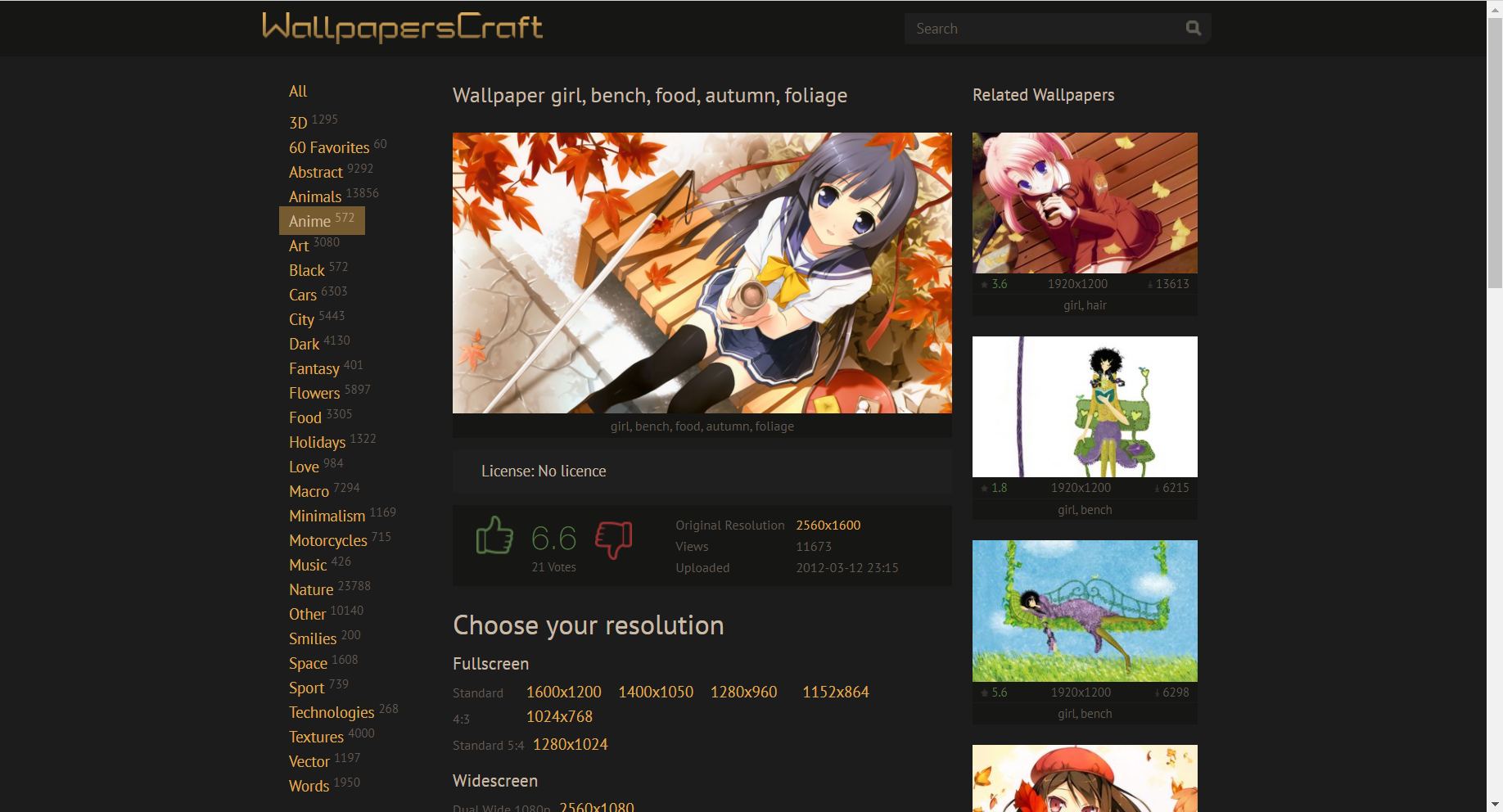Image resolution: width=1503 pixels, height=812 pixels.
Task: Open the related wallpaper with green bench
Action: pos(1085,407)
